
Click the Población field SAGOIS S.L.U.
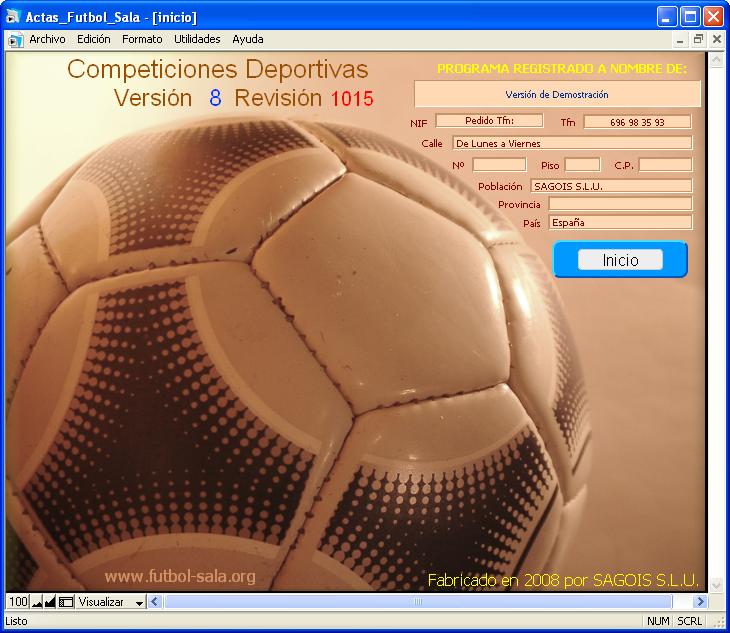point(611,186)
